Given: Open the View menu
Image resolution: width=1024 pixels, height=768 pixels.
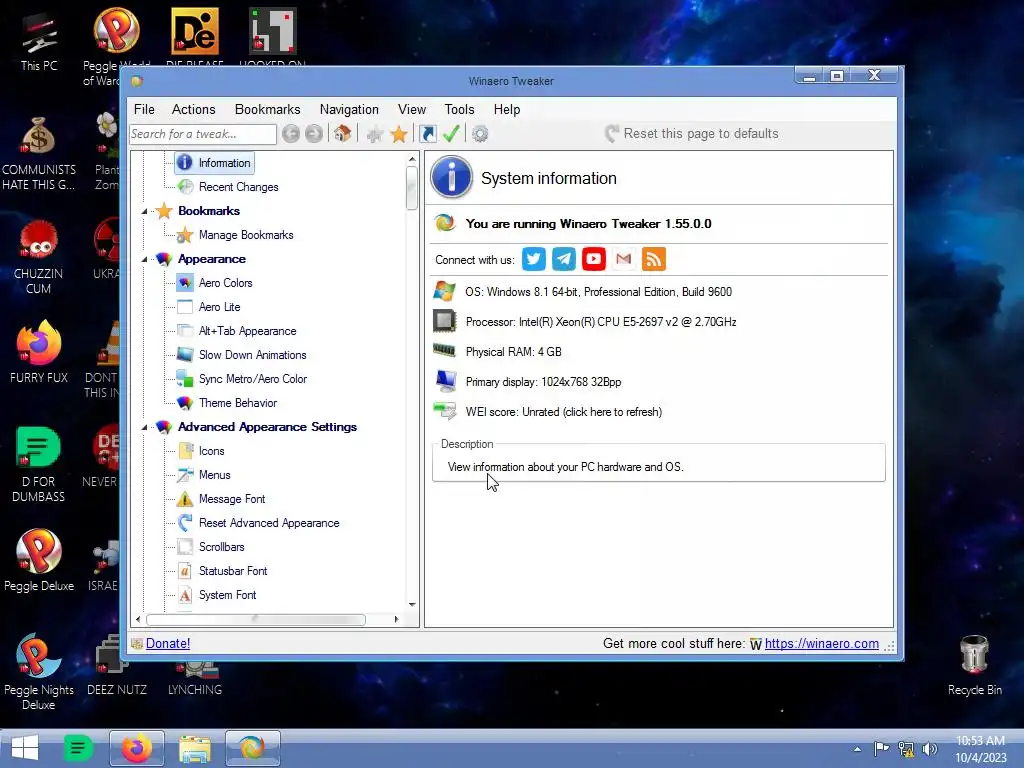Looking at the screenshot, I should [412, 109].
